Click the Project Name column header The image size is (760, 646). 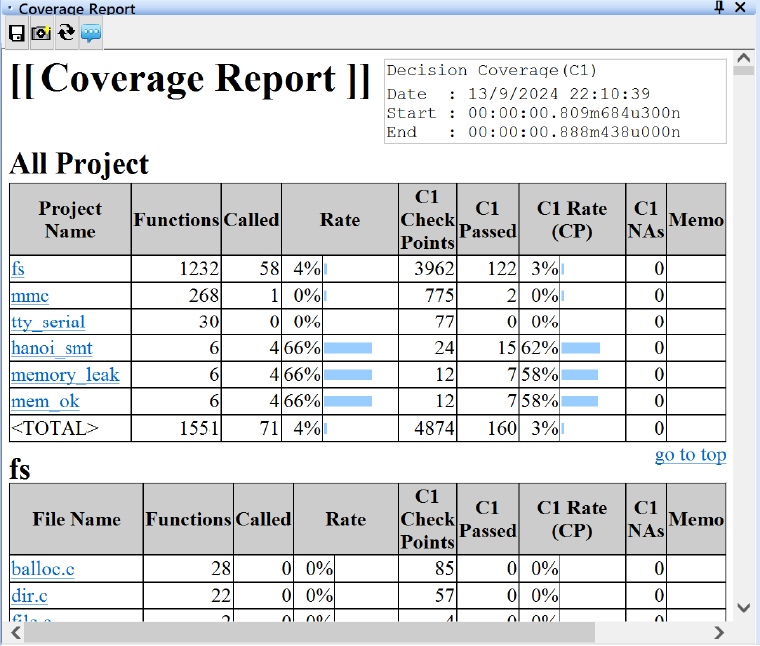[x=70, y=220]
